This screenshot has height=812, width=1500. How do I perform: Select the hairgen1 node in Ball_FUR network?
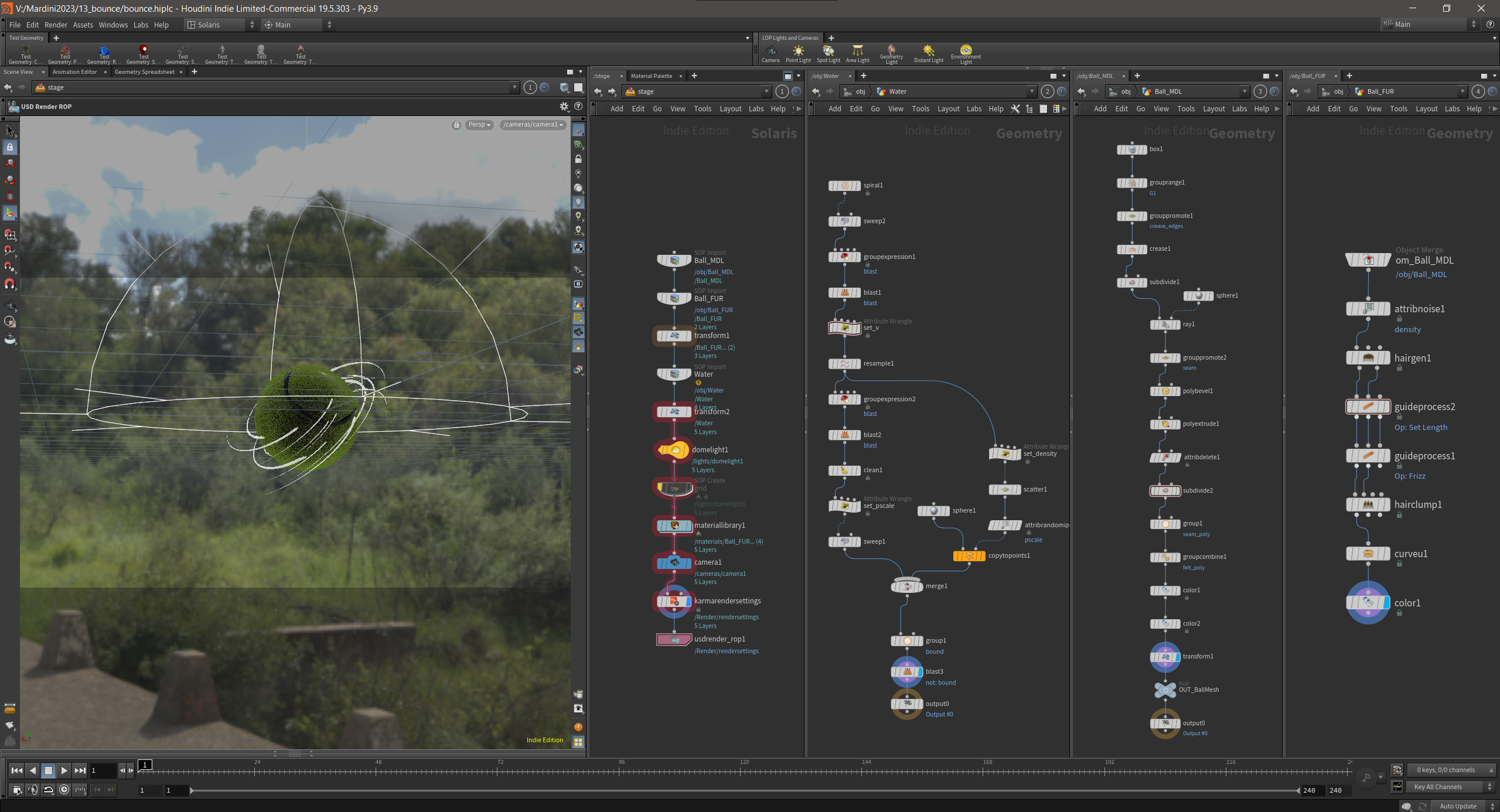1368,358
